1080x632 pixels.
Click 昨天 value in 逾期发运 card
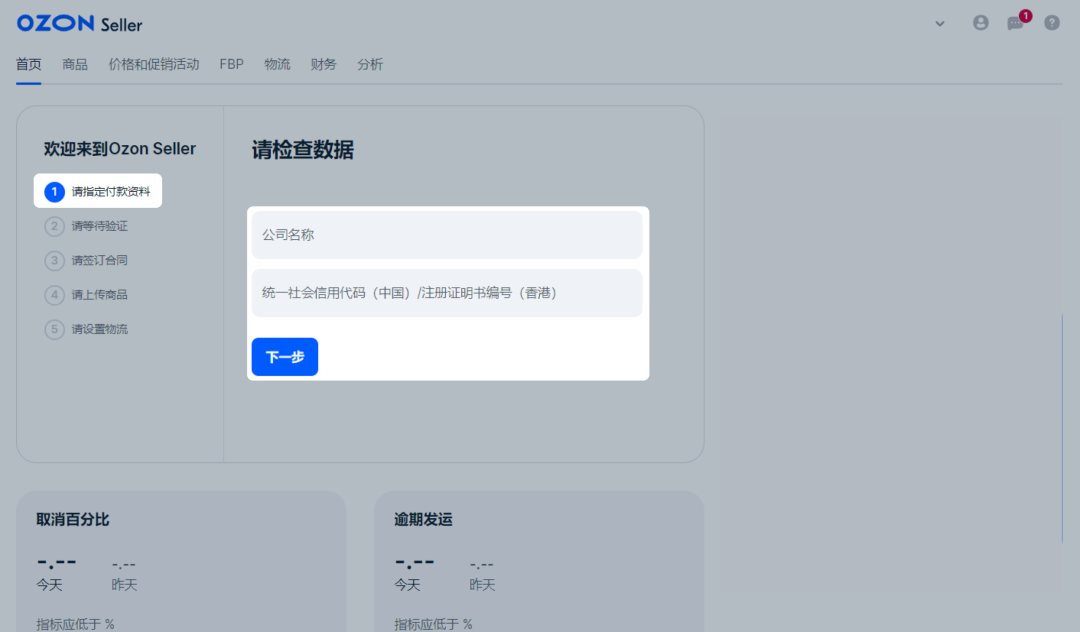(481, 565)
